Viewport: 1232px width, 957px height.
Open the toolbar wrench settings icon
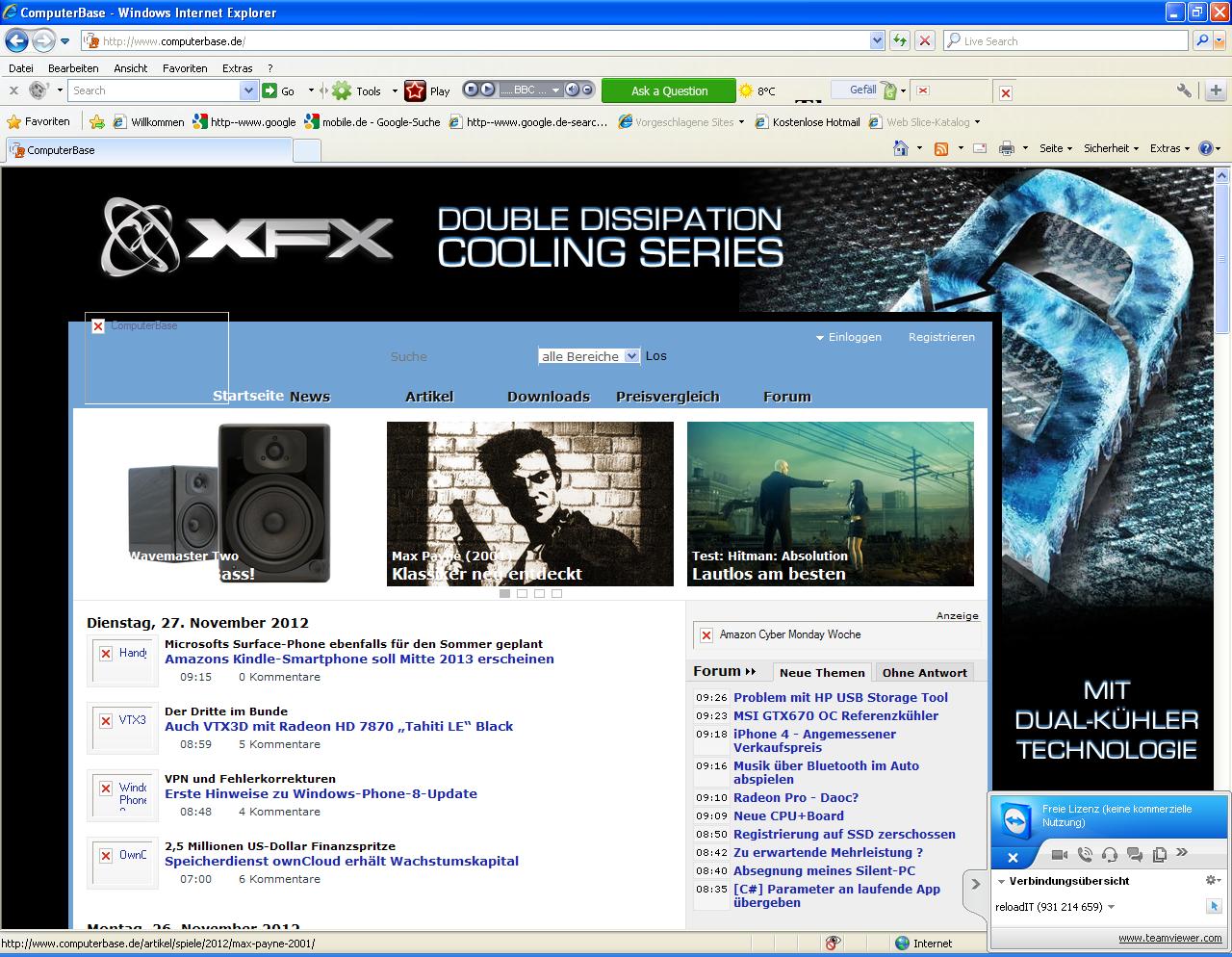(1184, 91)
